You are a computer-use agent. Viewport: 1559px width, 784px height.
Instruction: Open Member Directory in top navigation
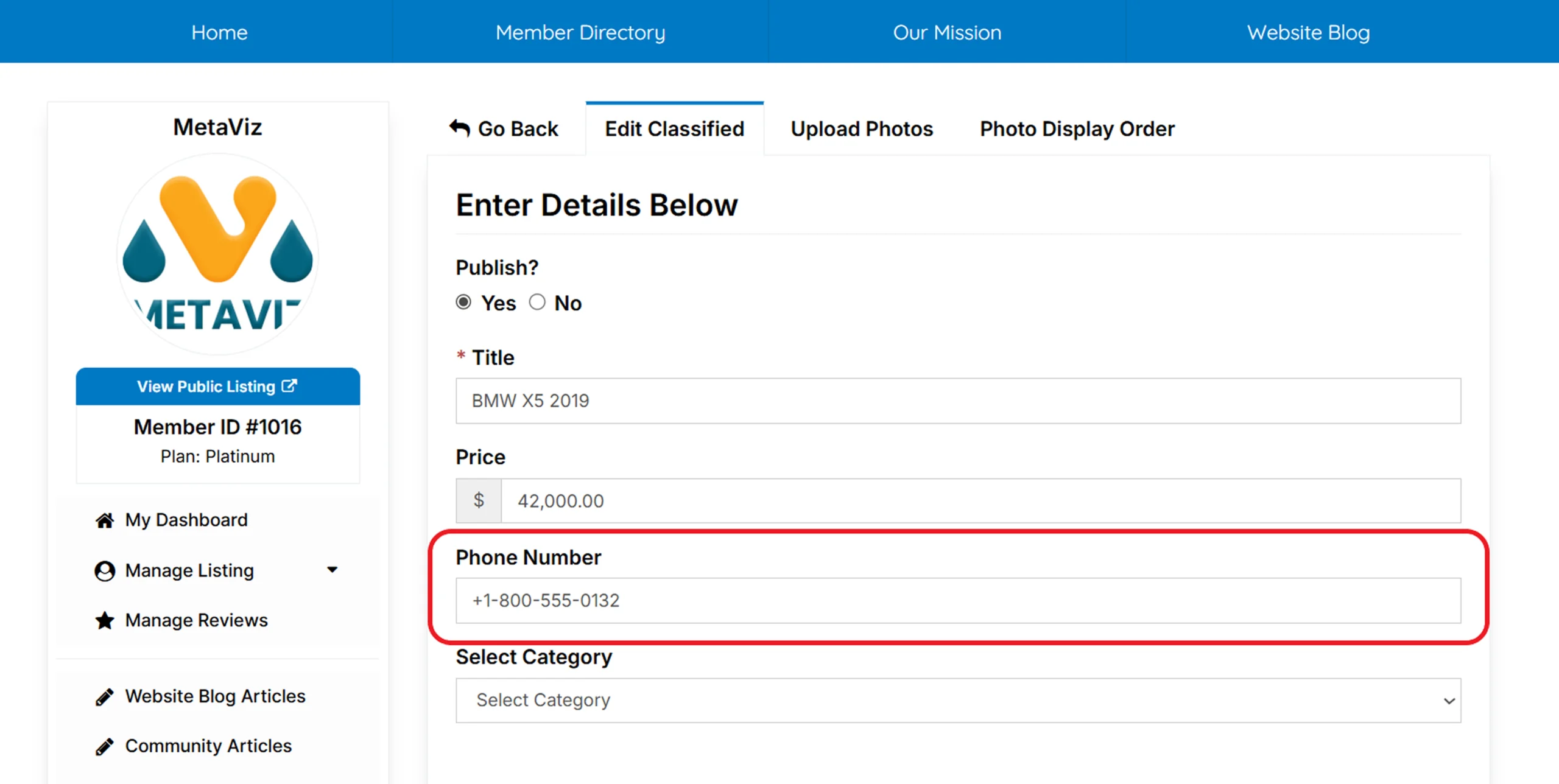(580, 32)
